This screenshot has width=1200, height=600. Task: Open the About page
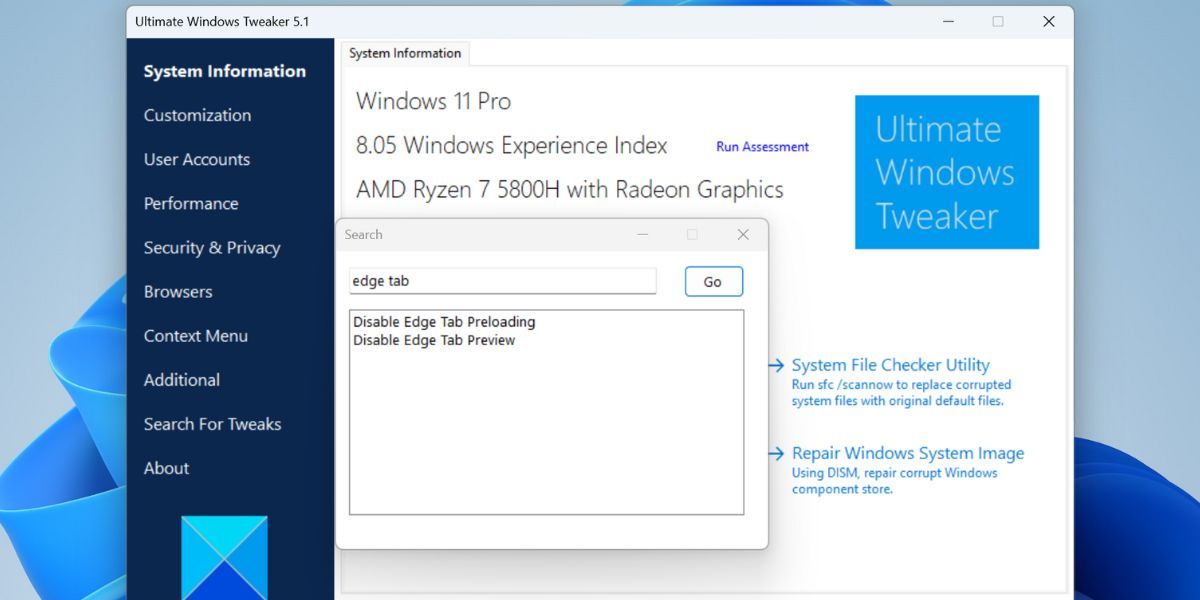[166, 467]
